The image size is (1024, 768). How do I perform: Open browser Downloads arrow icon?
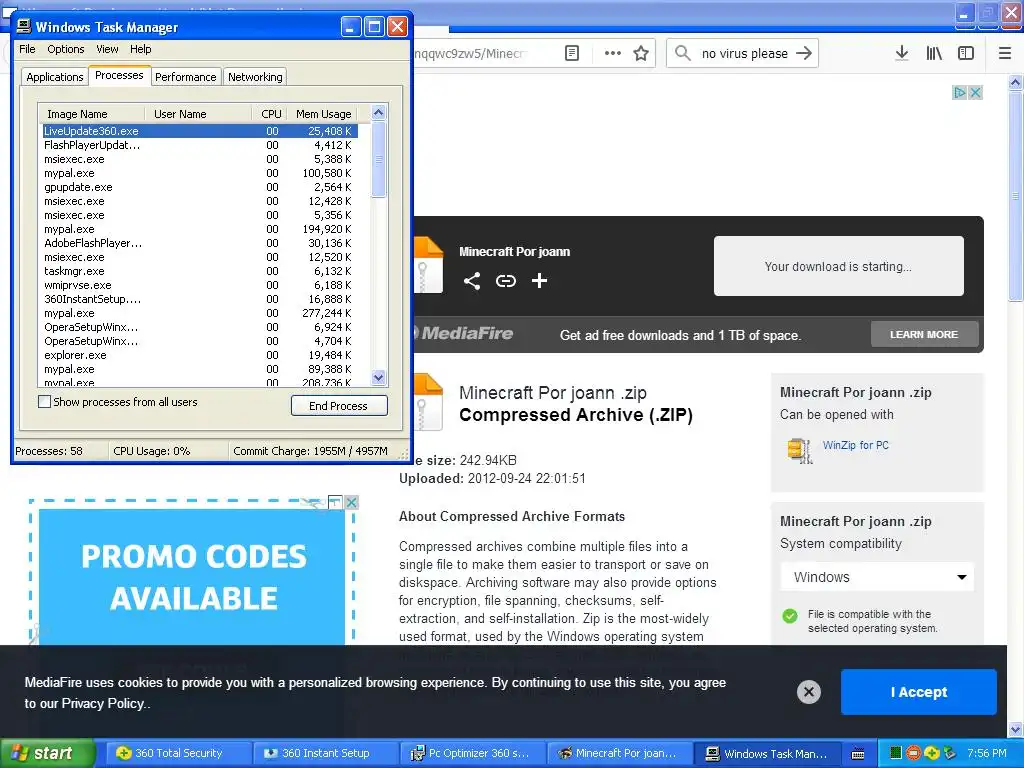click(901, 54)
